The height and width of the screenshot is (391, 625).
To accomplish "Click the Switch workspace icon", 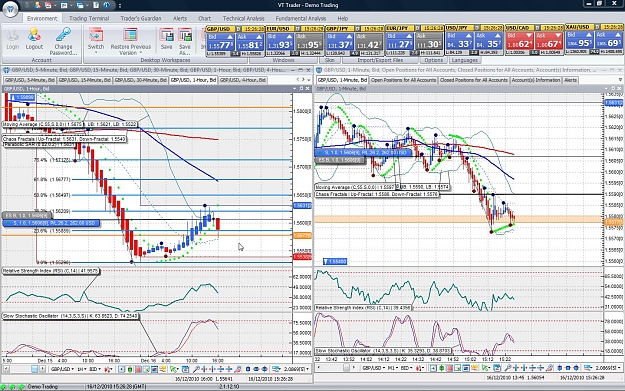I will tap(96, 40).
